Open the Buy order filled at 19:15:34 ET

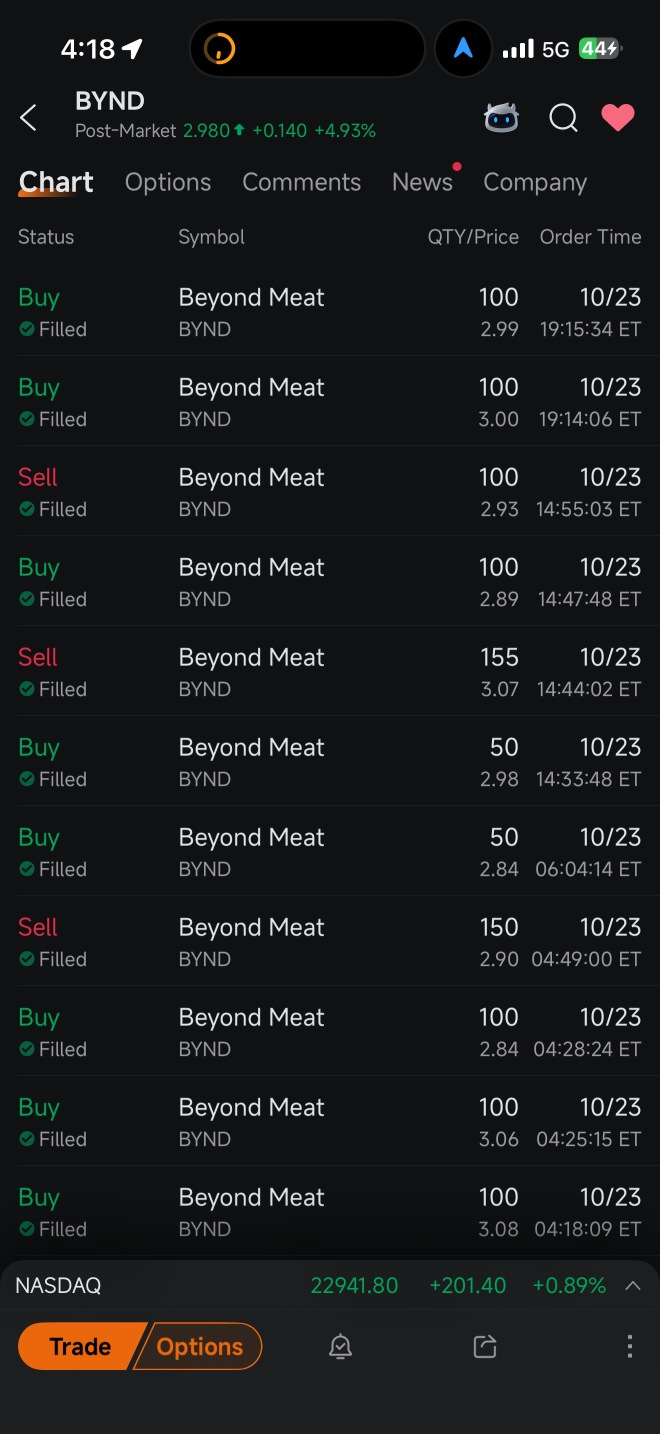(330, 311)
